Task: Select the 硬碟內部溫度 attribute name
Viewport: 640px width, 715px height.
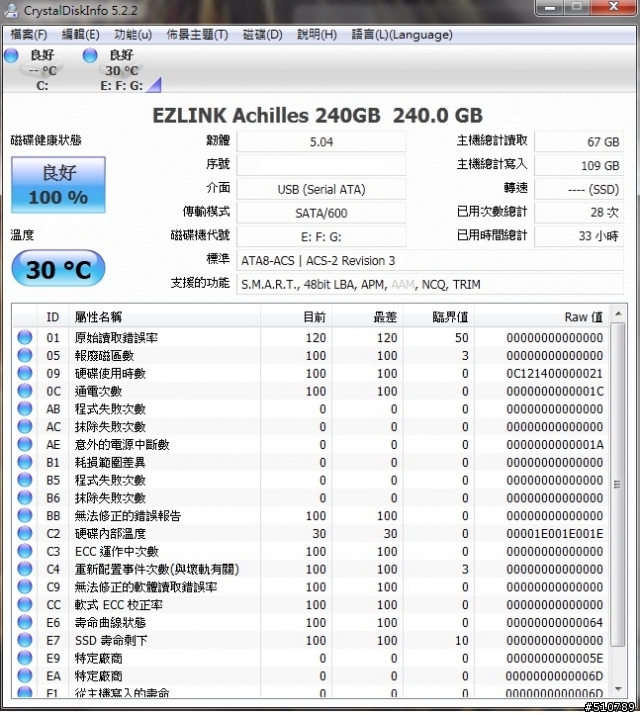Action: pyautogui.click(x=110, y=533)
